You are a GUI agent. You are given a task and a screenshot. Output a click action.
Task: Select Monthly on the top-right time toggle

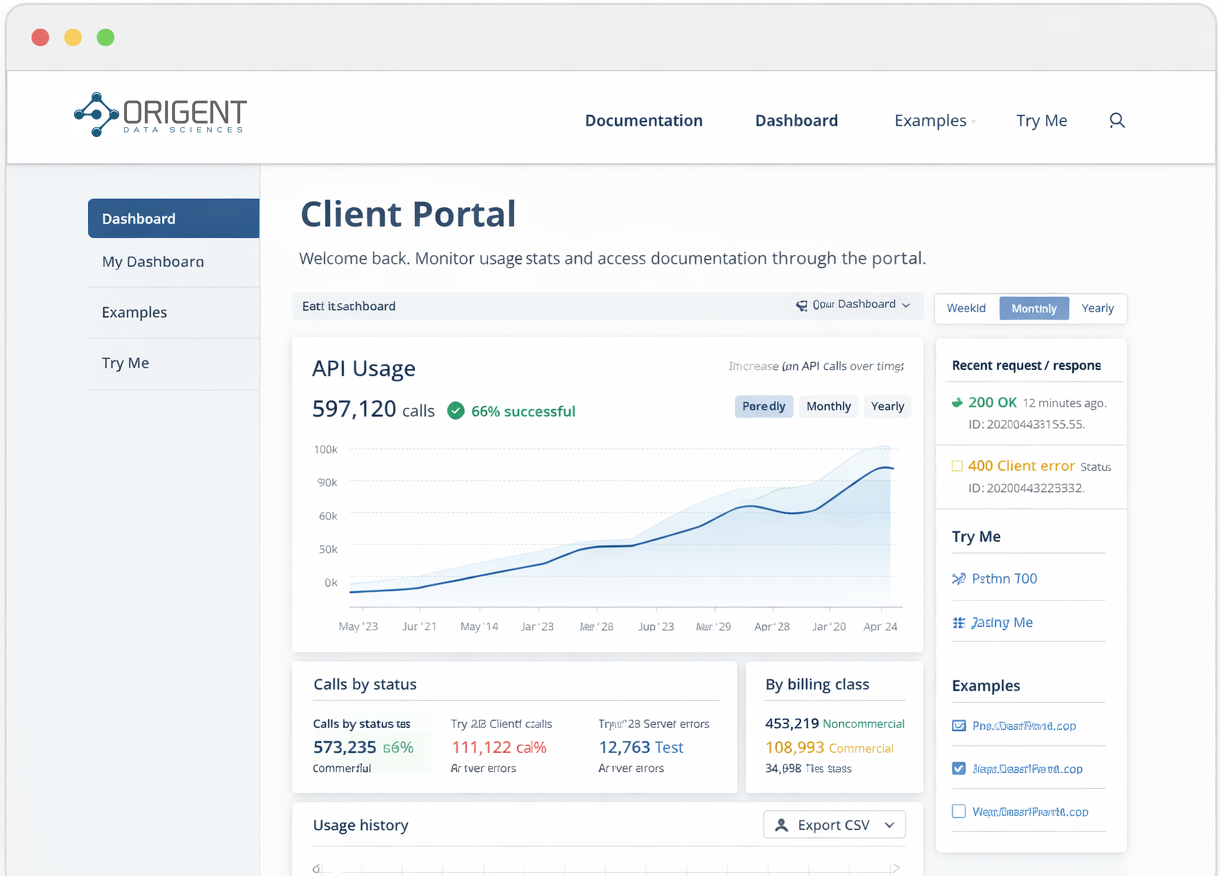(x=1033, y=308)
